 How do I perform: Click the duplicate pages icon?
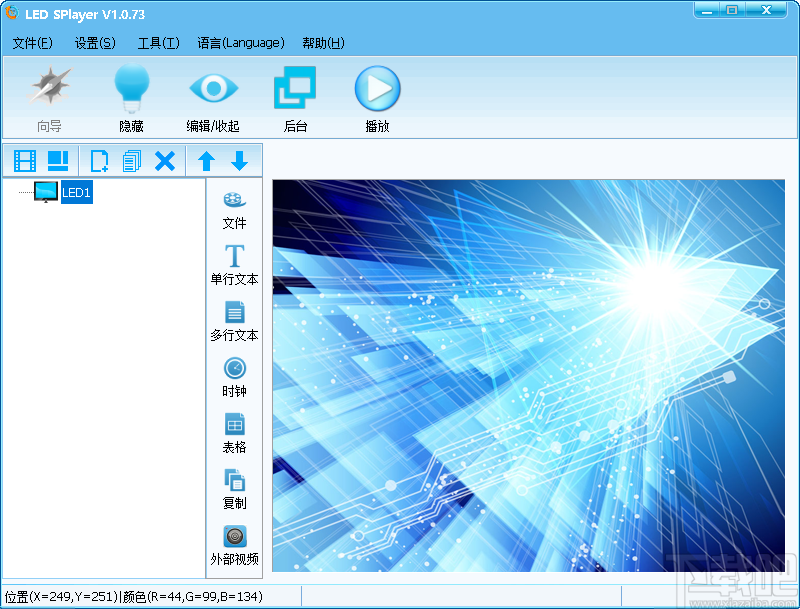pos(131,160)
